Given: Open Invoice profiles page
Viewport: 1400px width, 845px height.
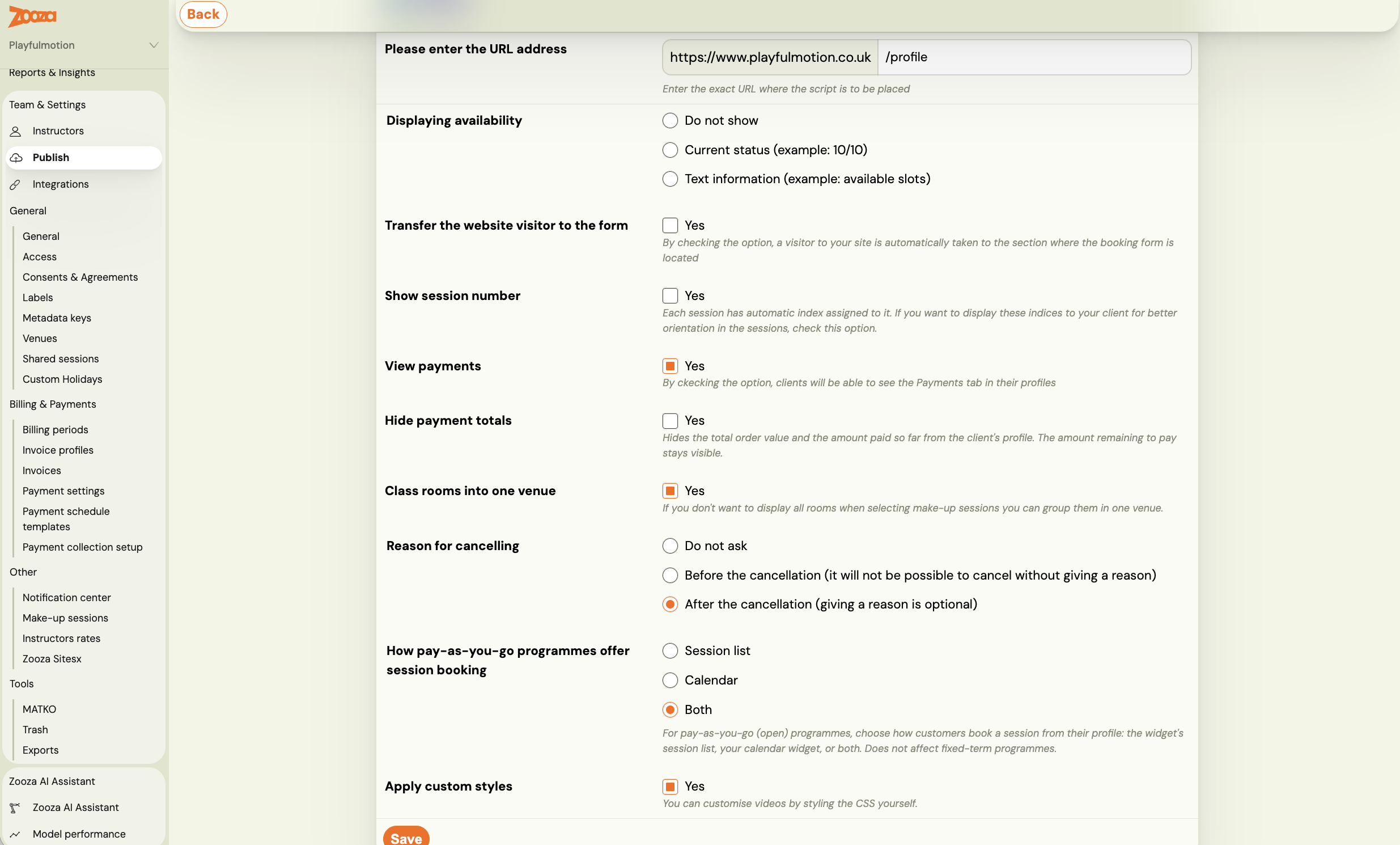Looking at the screenshot, I should tap(58, 451).
